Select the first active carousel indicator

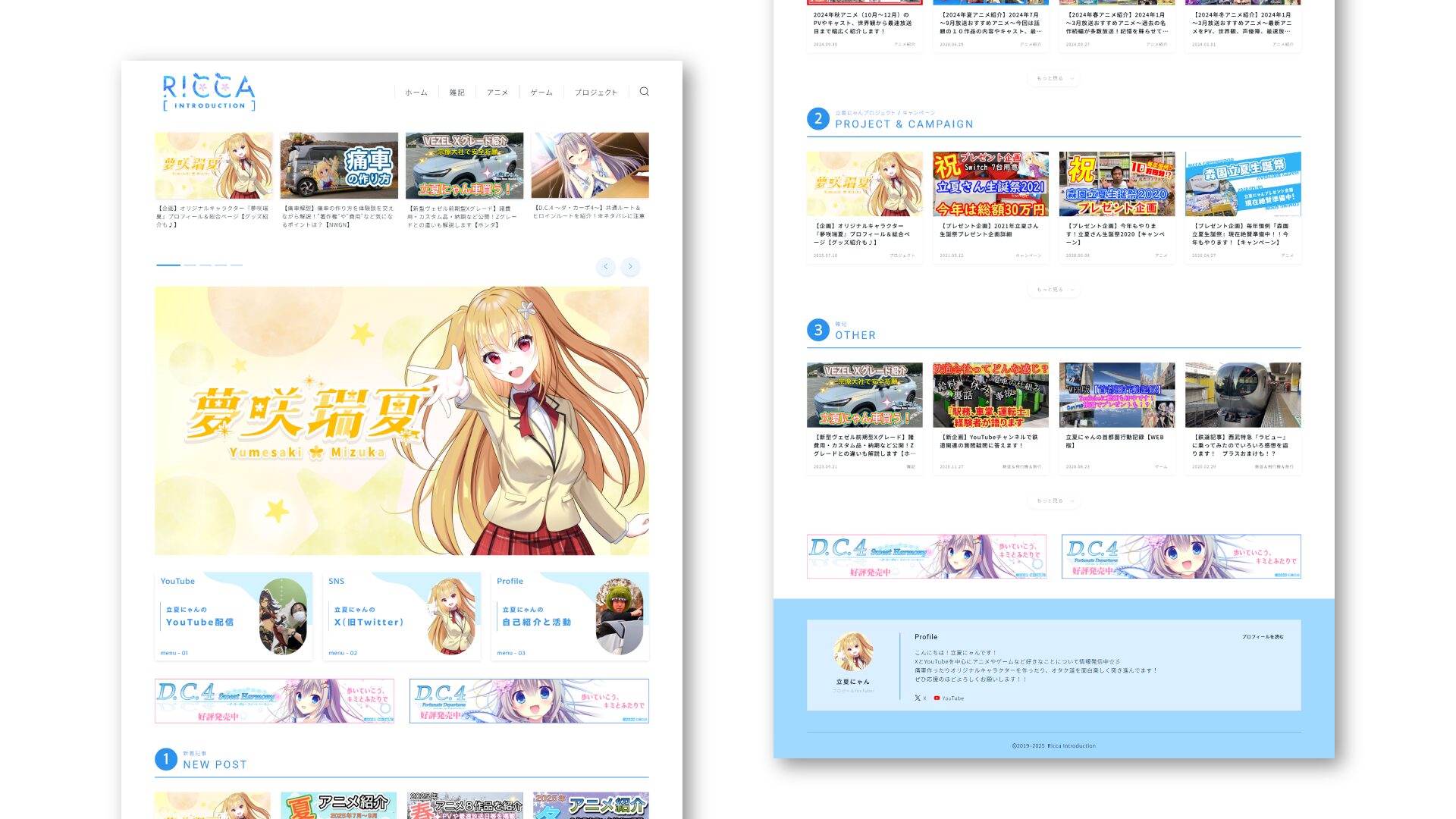(x=168, y=265)
